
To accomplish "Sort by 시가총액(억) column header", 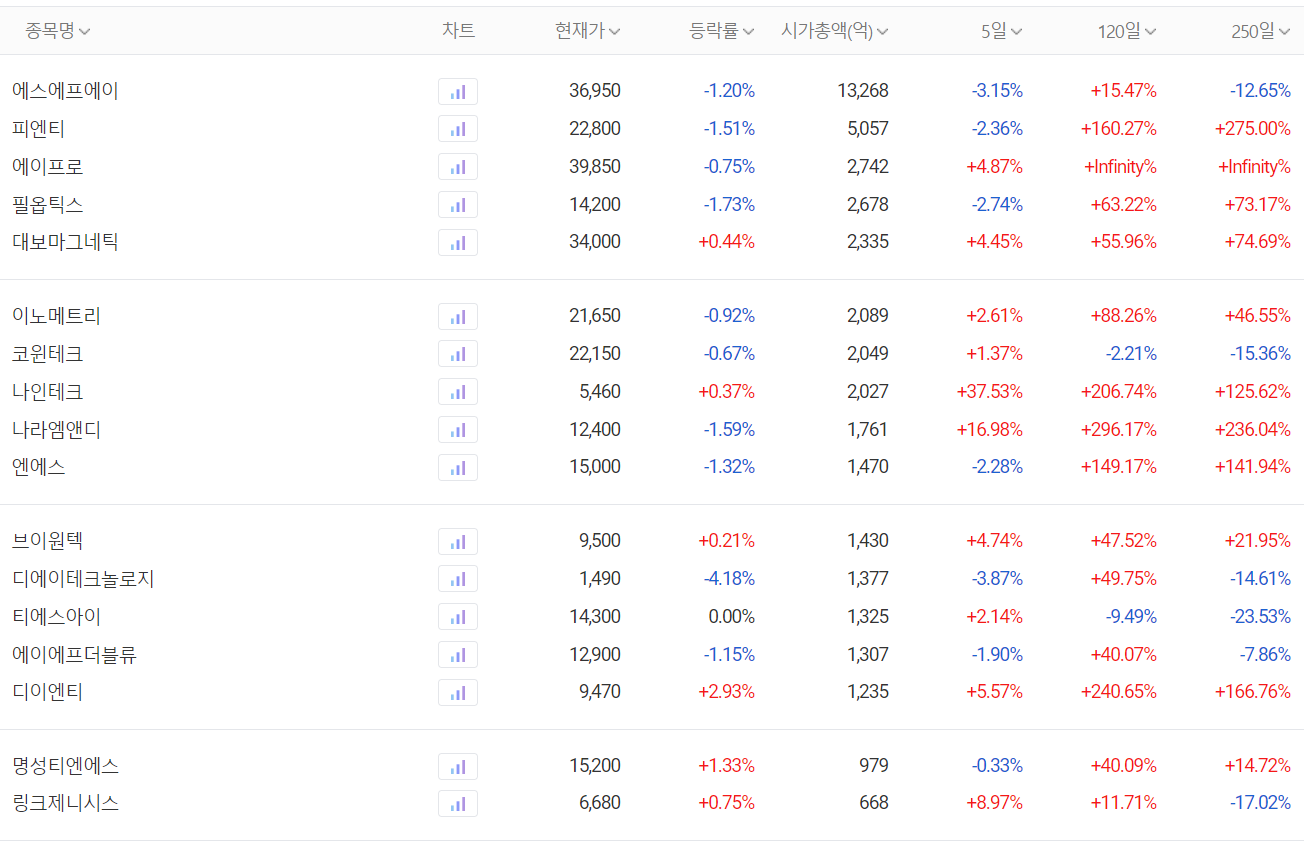I will 835,31.
